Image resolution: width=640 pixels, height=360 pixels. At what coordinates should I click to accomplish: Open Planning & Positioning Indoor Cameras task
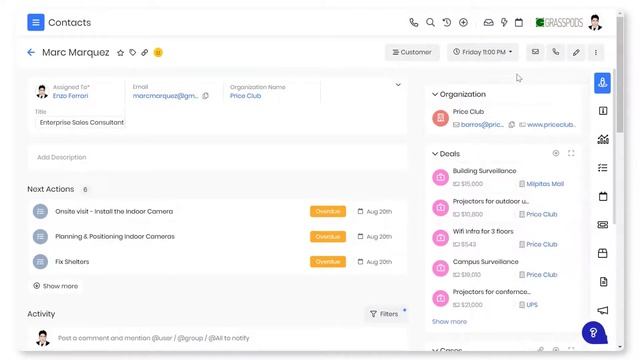pyautogui.click(x=115, y=236)
